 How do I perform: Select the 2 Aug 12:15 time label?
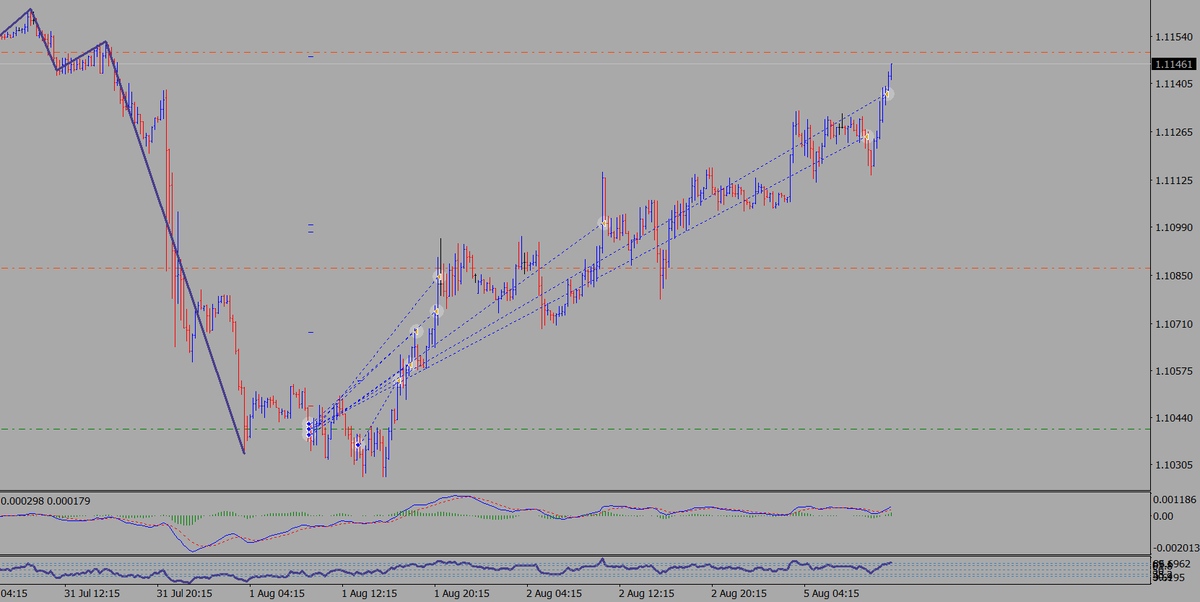point(648,593)
